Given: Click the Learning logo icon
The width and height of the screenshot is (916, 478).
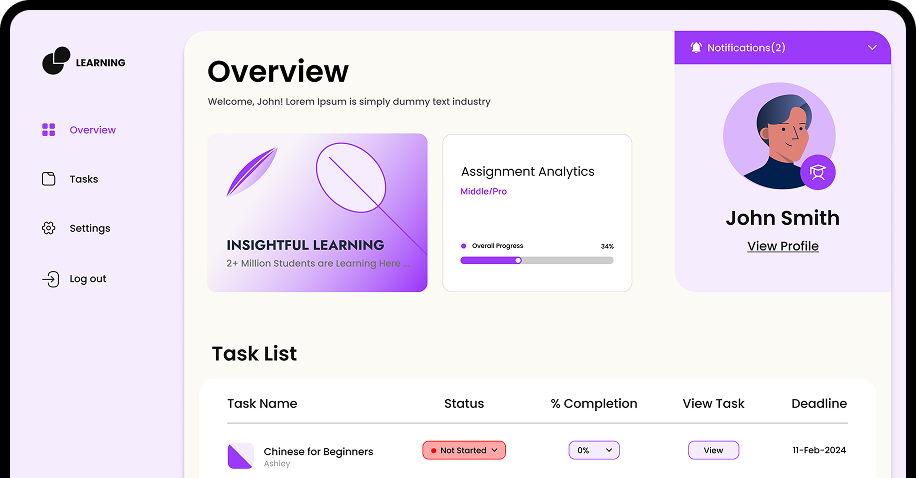Looking at the screenshot, I should coord(56,61).
